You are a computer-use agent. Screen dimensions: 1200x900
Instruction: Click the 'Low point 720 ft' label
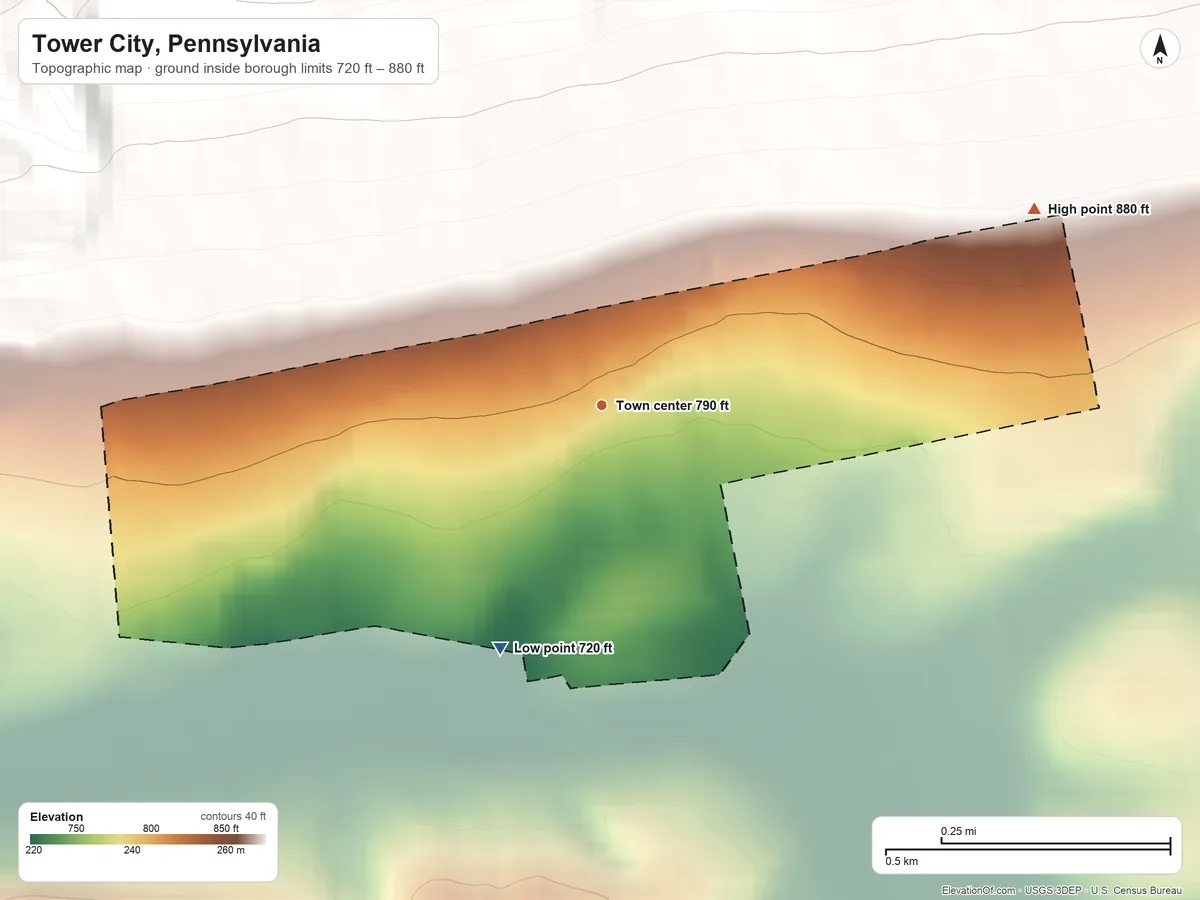click(x=563, y=648)
